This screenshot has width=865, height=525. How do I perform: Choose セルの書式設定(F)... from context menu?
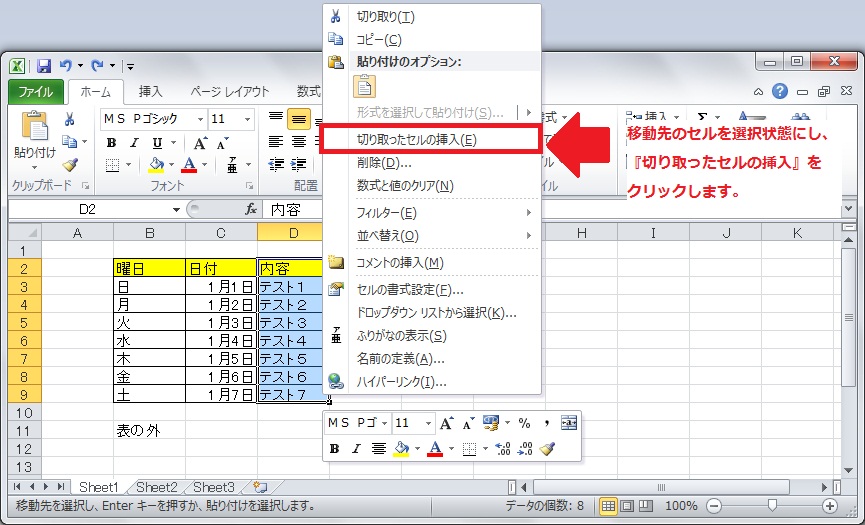(431, 290)
